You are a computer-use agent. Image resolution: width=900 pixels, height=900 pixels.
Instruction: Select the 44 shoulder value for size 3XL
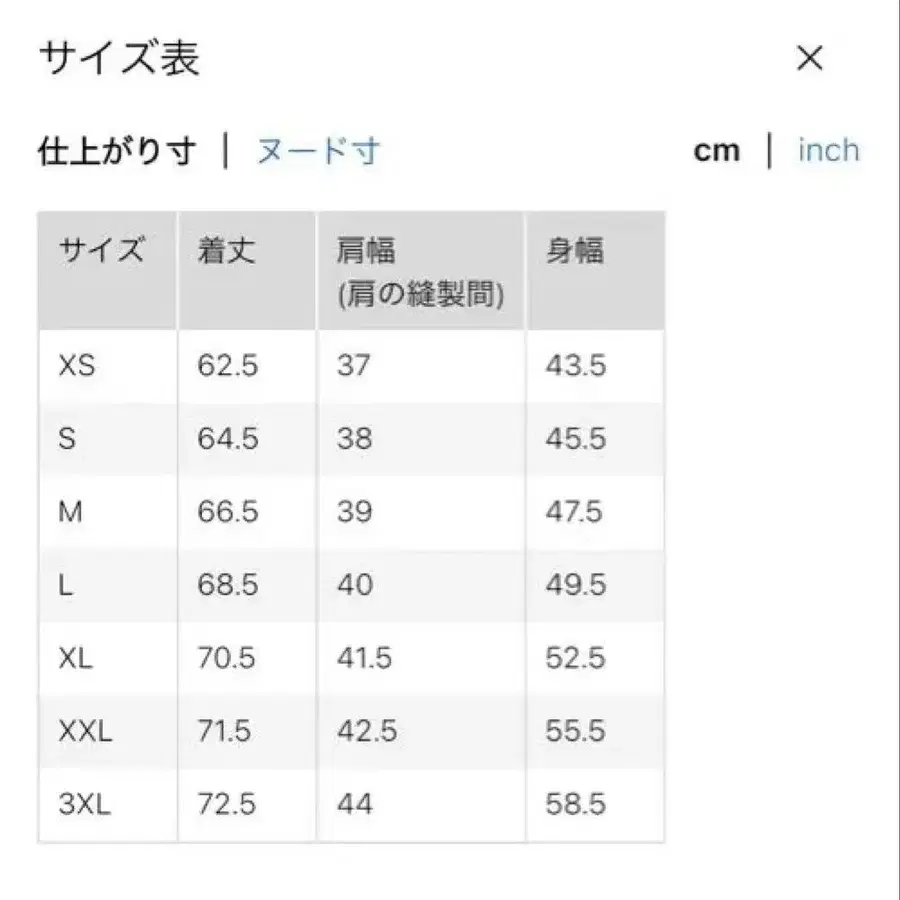tap(355, 803)
